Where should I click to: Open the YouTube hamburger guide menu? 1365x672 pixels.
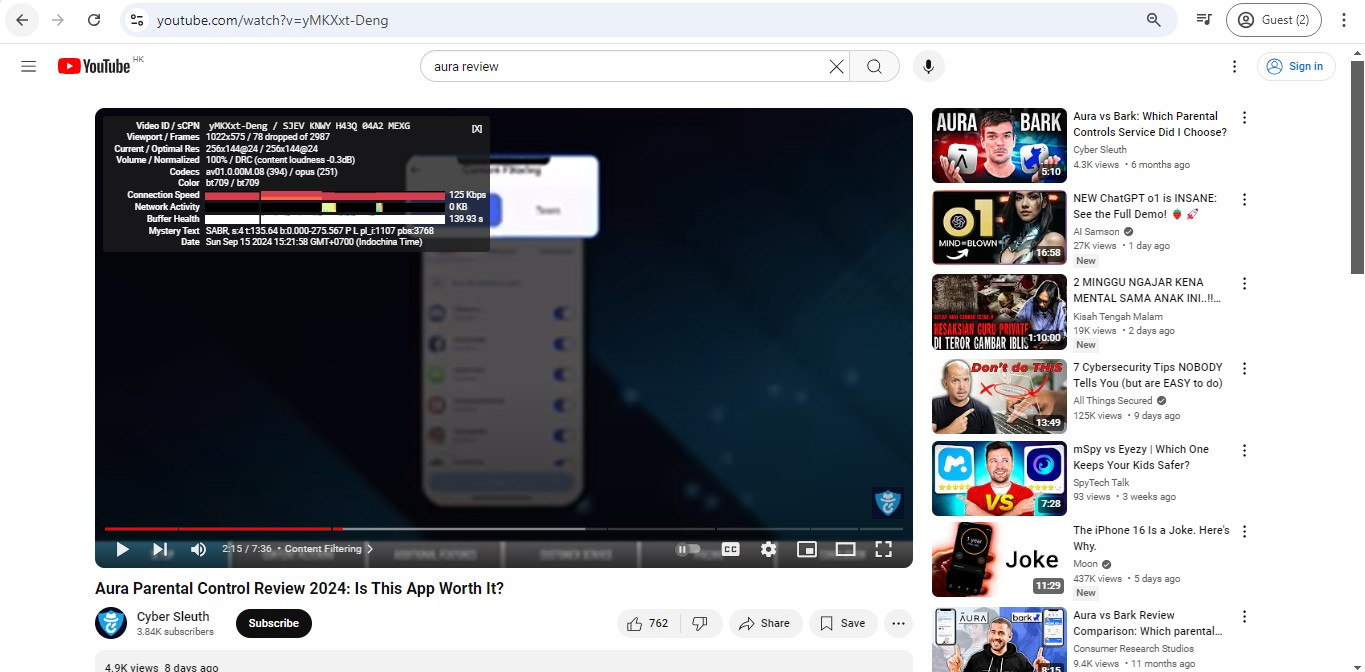[28, 66]
